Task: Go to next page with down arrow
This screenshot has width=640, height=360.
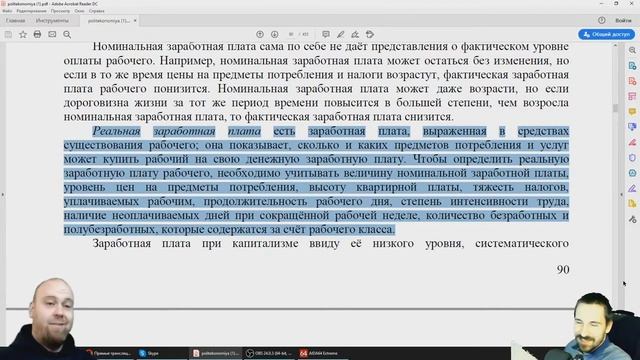Action: [275, 34]
